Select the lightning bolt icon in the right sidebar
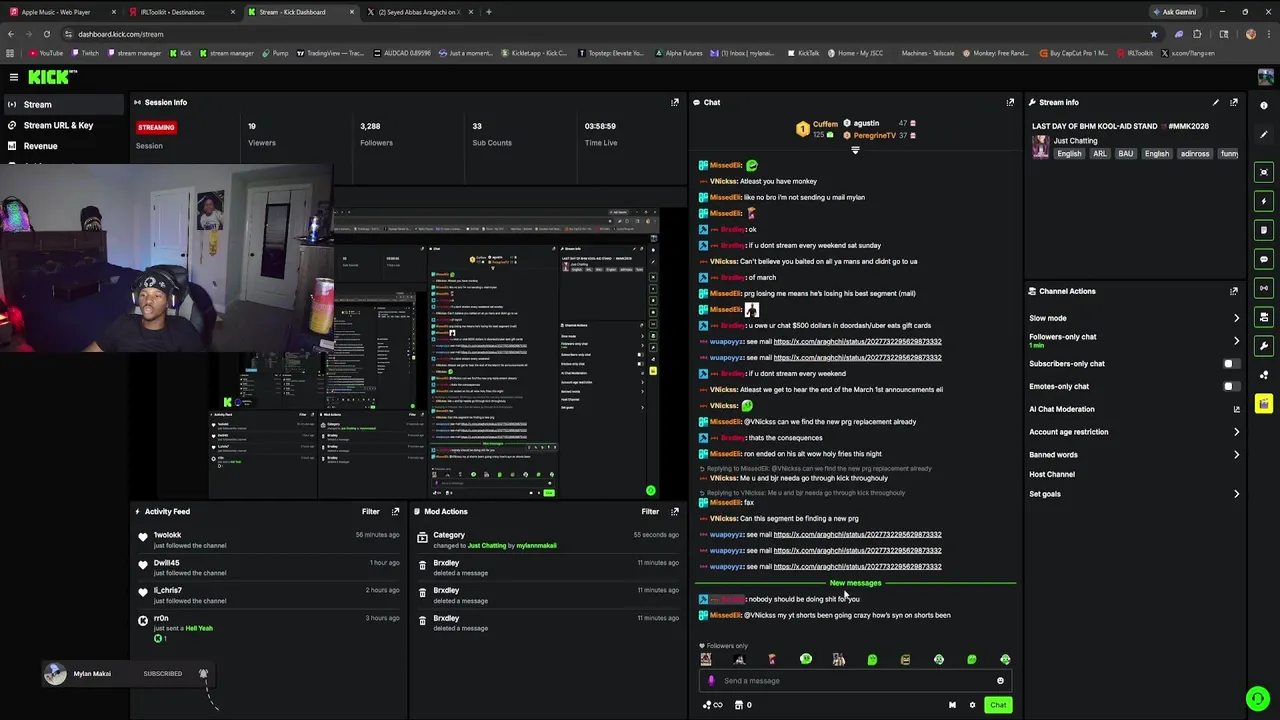The image size is (1280, 720). 1264,201
